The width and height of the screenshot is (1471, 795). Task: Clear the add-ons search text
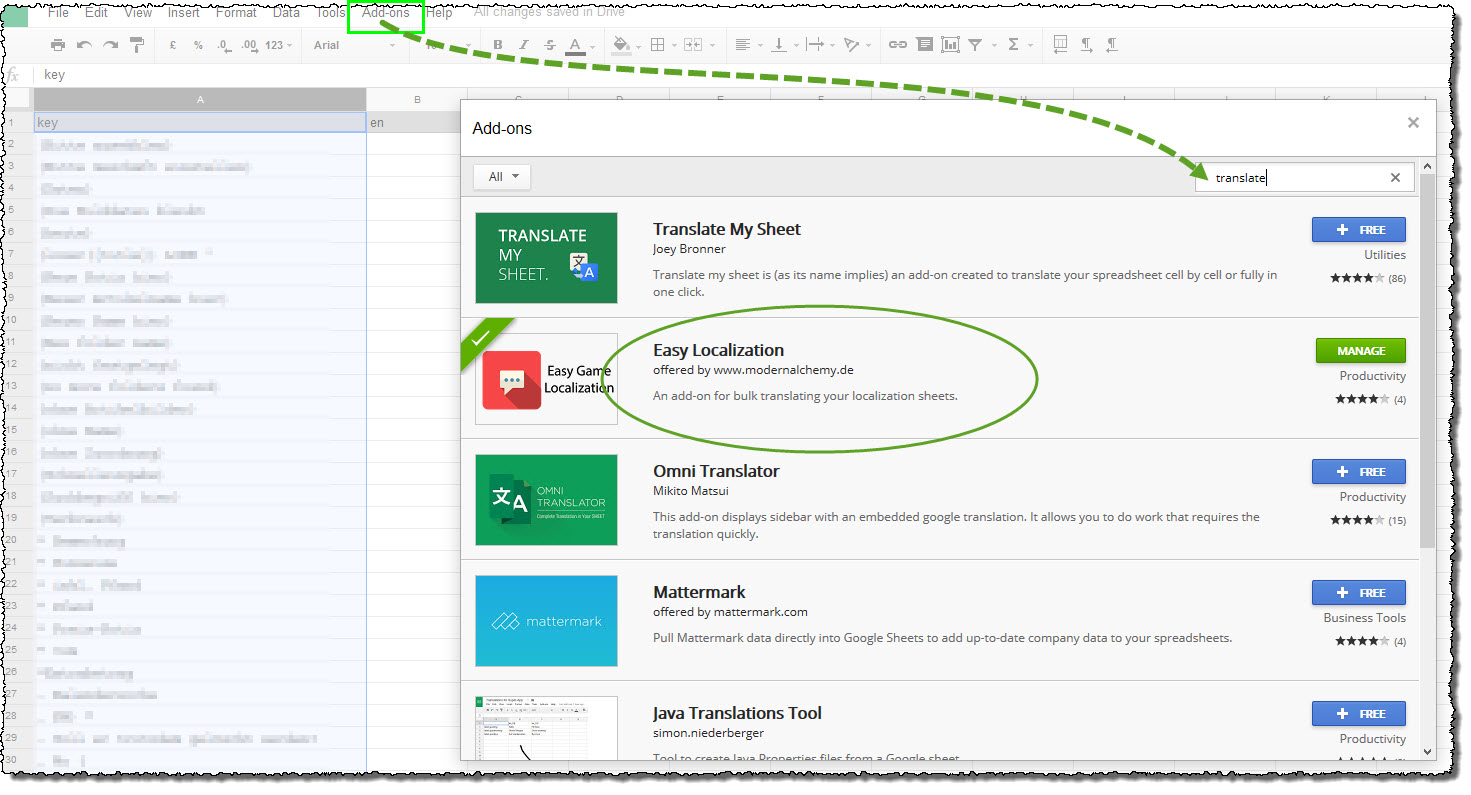[x=1395, y=178]
